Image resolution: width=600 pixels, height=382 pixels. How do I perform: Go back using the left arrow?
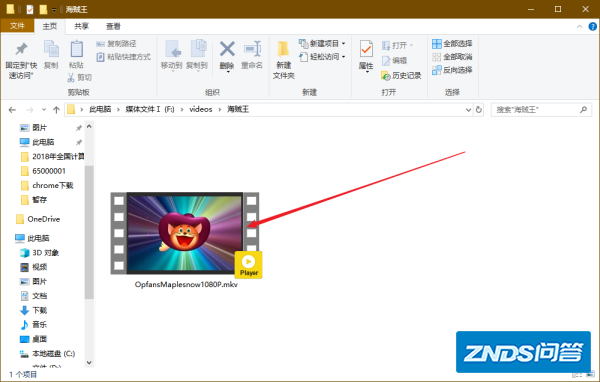point(12,110)
